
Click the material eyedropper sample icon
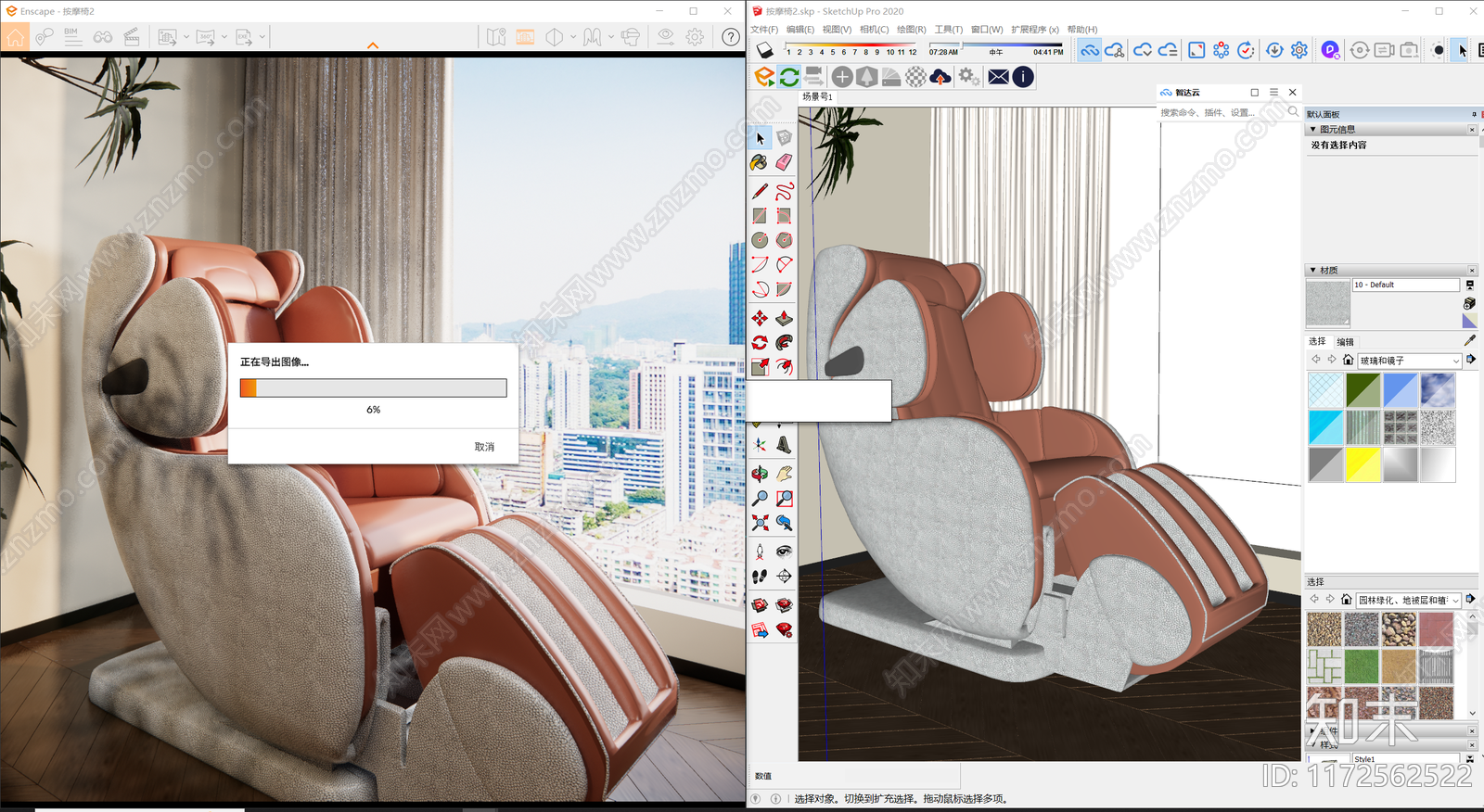pos(1470,341)
